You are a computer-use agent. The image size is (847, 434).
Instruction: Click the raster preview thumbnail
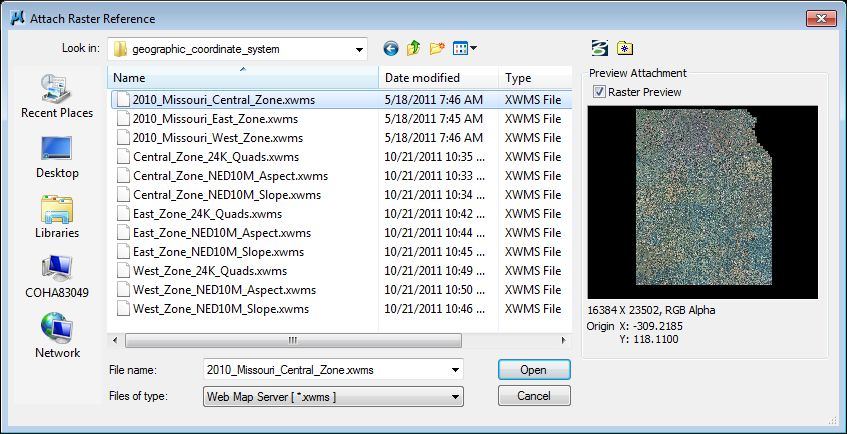(702, 202)
